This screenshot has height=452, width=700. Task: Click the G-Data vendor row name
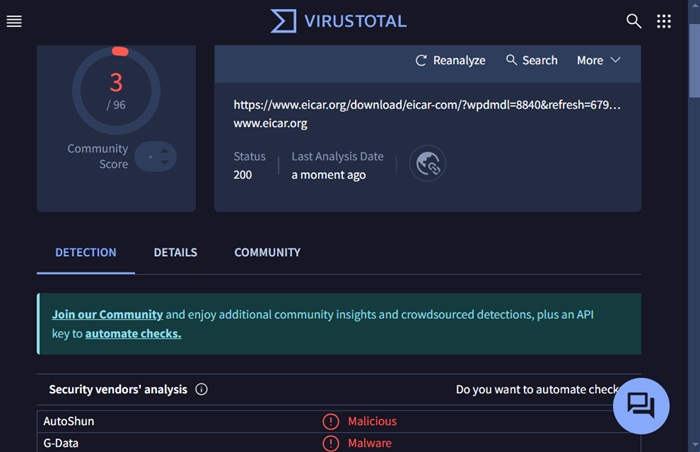(61, 443)
